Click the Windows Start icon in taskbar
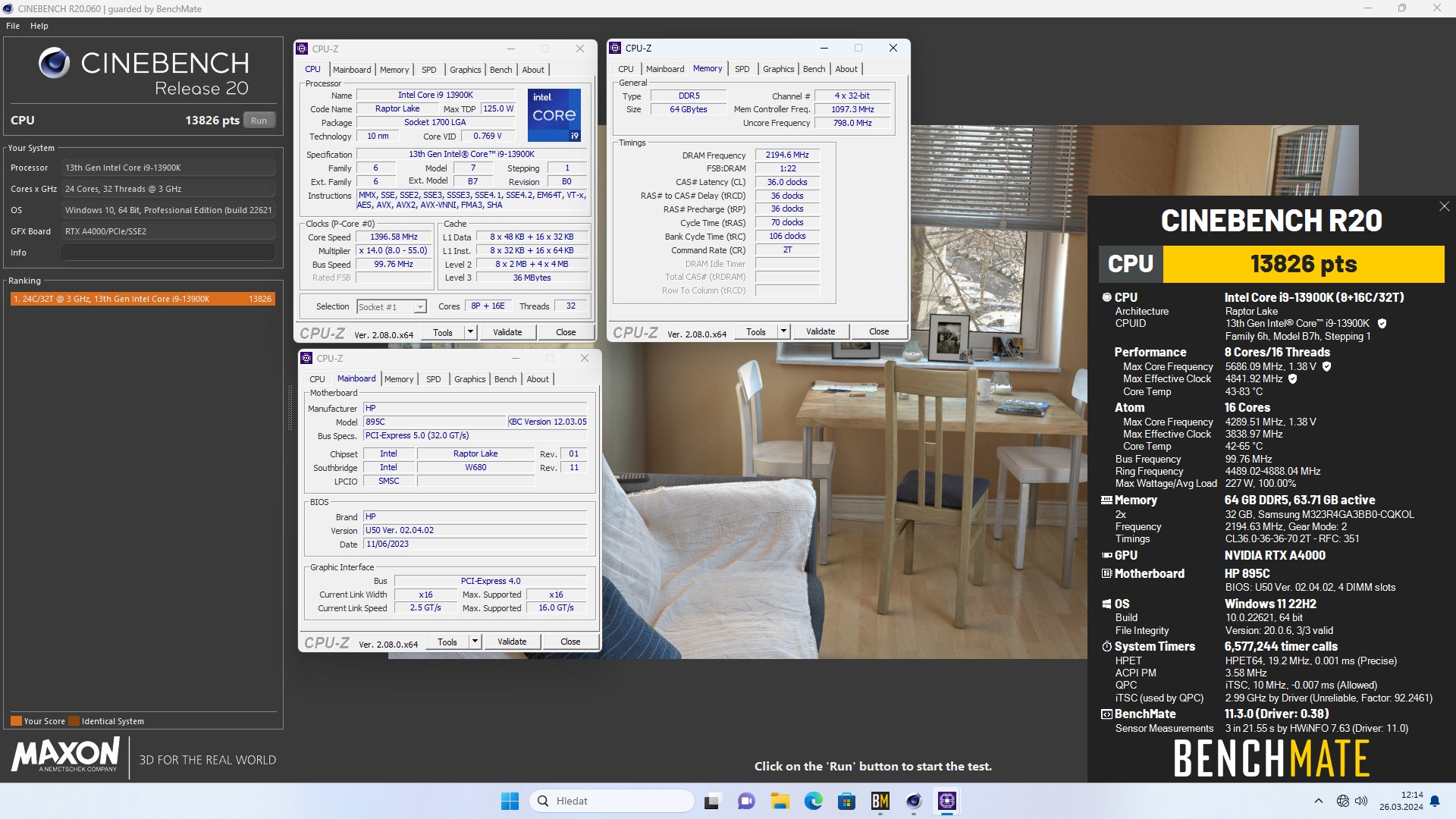 (x=510, y=801)
